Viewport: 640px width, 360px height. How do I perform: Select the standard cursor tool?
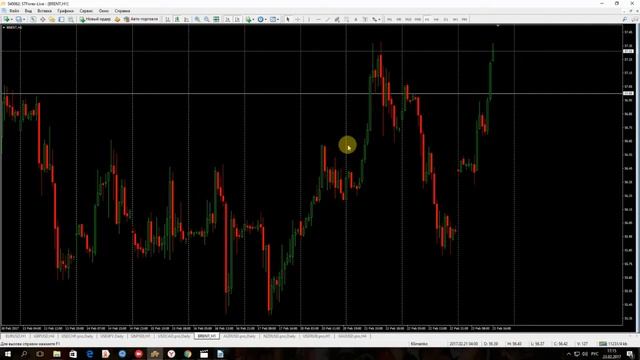point(288,19)
